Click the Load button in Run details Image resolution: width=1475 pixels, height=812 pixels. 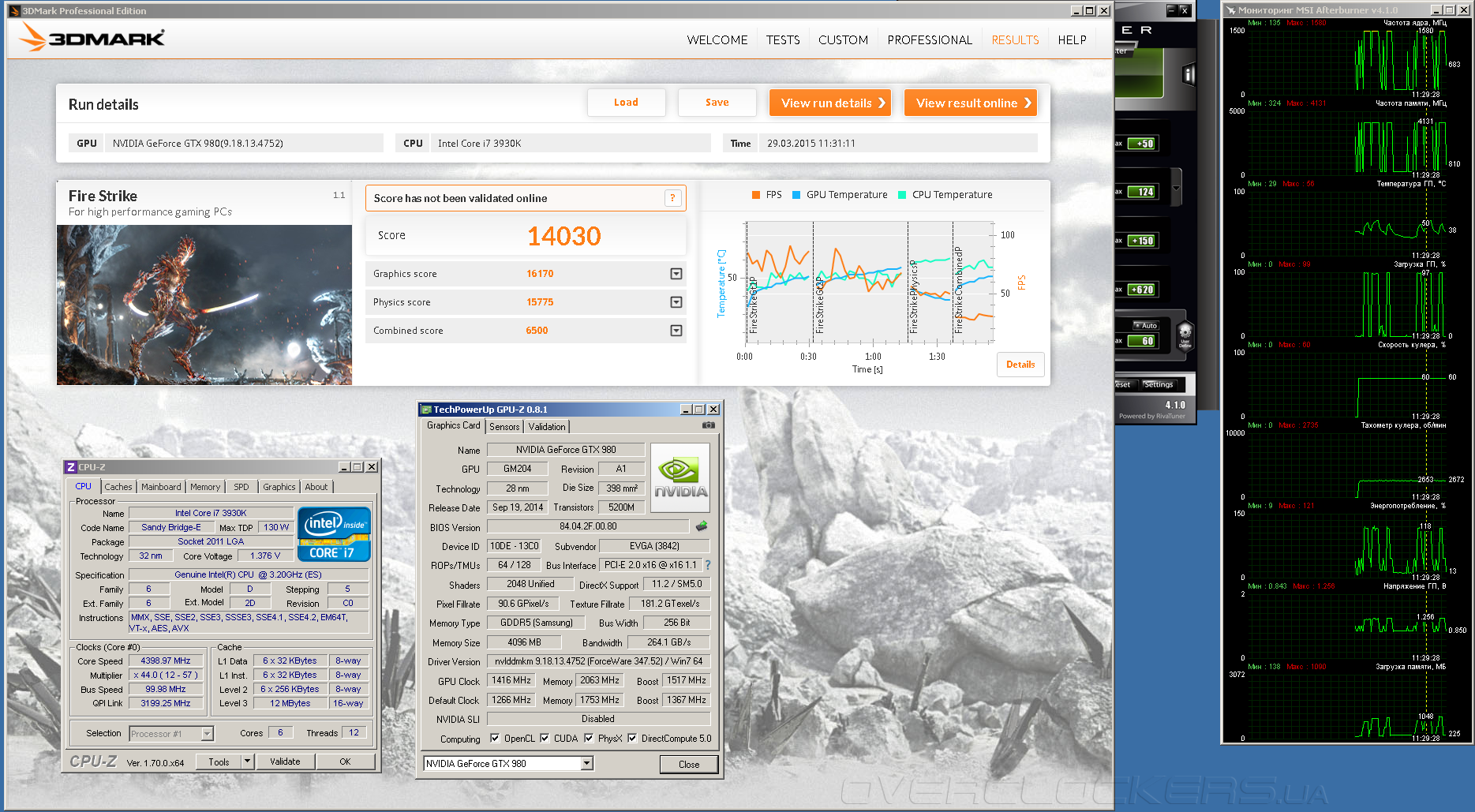tap(626, 103)
